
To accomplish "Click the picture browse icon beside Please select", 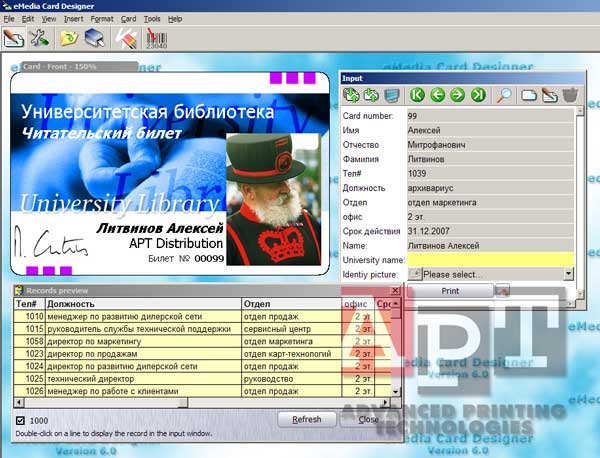I will (x=415, y=274).
